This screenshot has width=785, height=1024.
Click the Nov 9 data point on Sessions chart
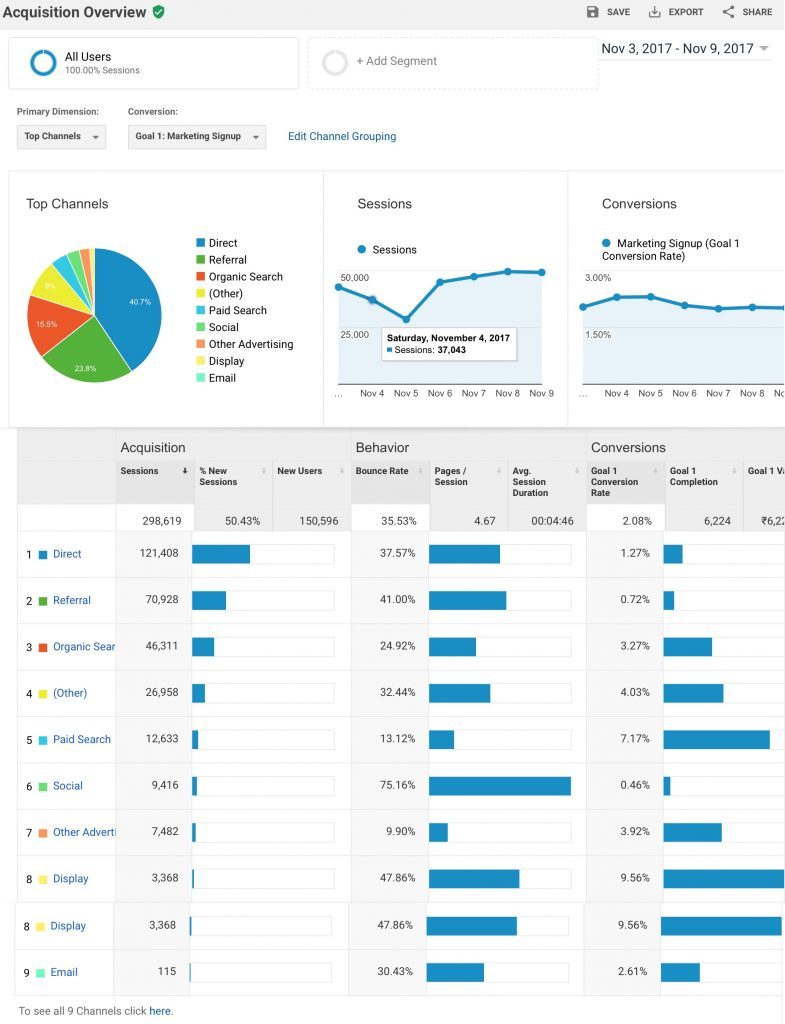542,272
